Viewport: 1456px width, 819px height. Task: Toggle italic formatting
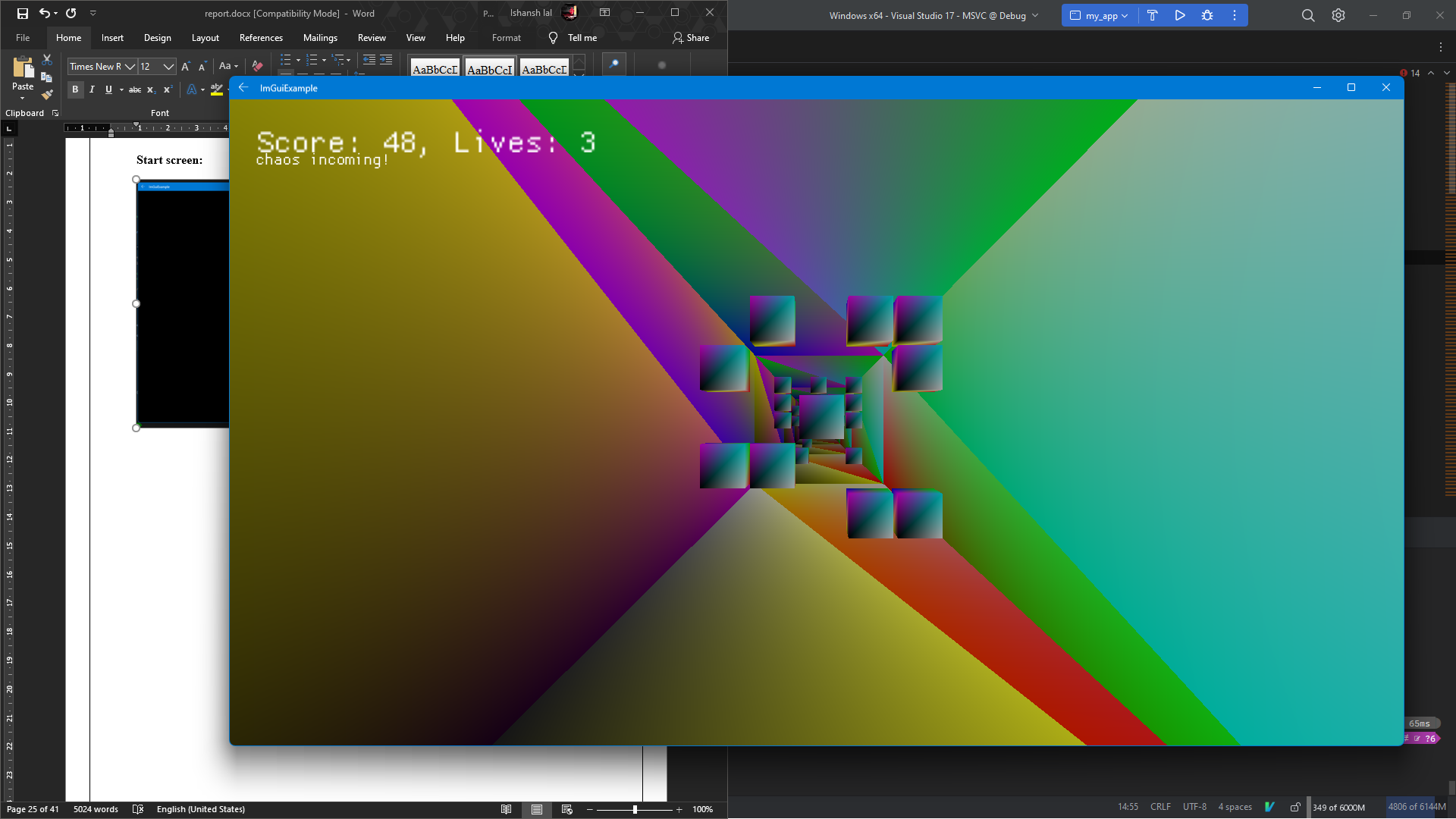click(x=92, y=89)
